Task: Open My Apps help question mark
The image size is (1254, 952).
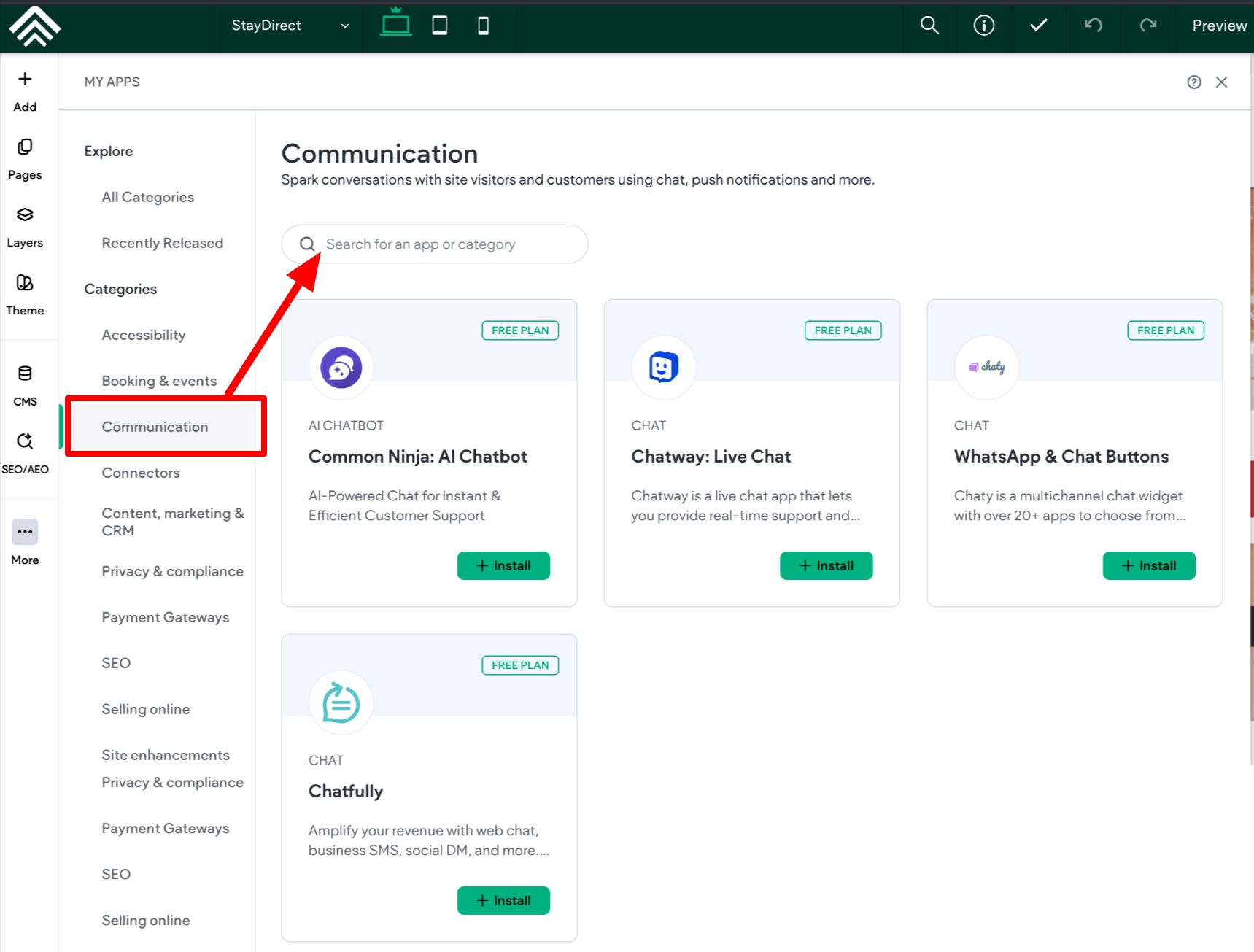Action: (x=1194, y=82)
